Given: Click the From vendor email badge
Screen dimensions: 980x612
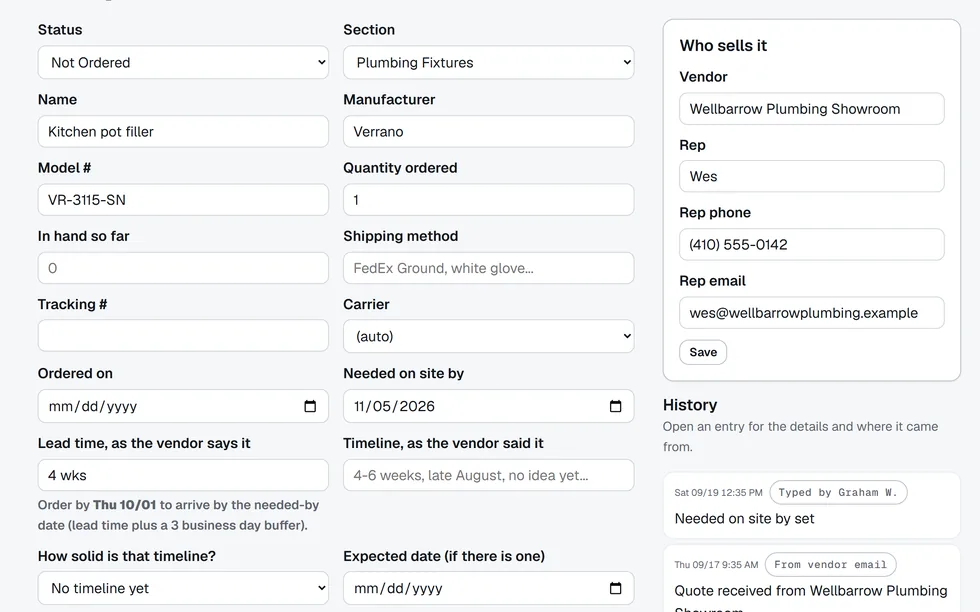Looking at the screenshot, I should pos(831,564).
